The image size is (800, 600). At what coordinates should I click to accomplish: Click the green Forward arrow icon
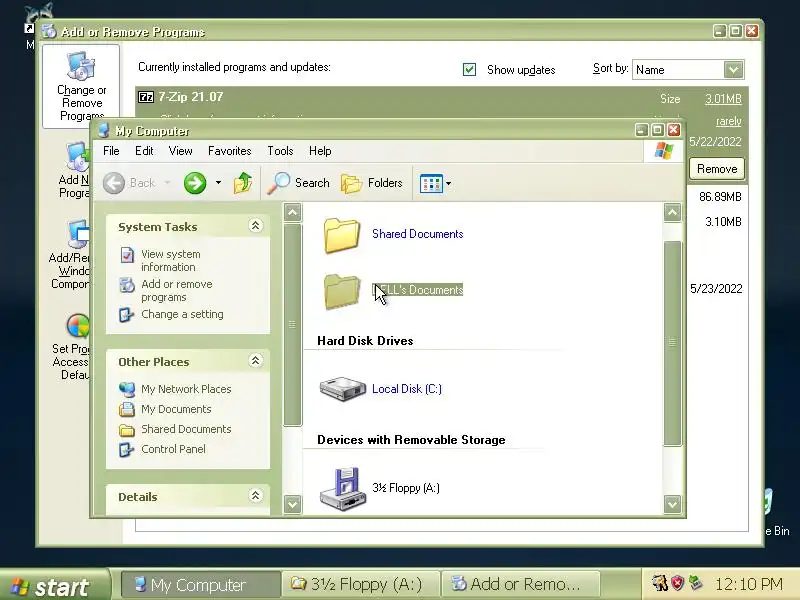coord(195,183)
